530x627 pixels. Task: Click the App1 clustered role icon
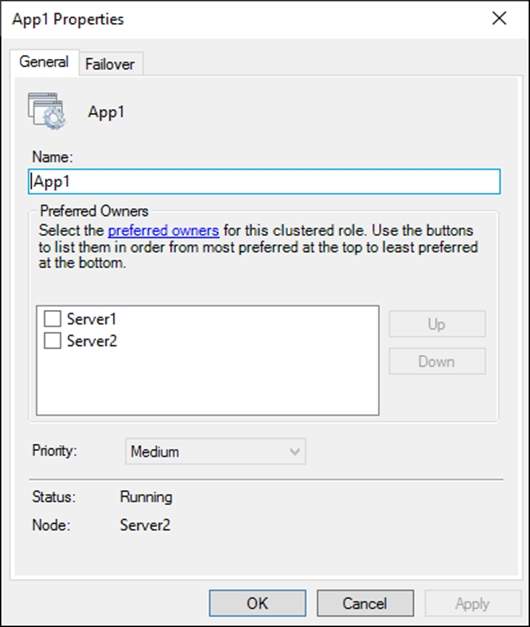coord(46,111)
